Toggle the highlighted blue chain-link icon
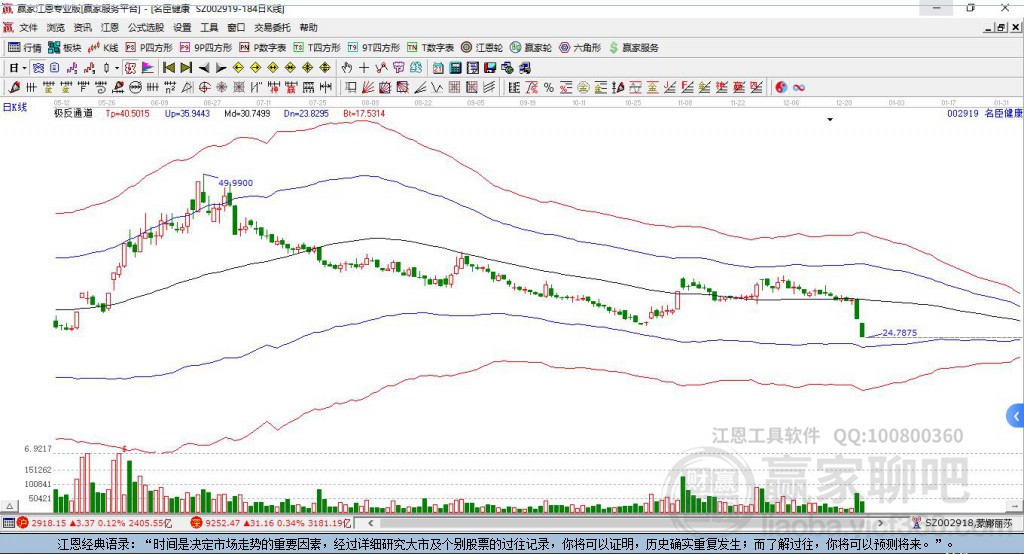 click(x=38, y=68)
